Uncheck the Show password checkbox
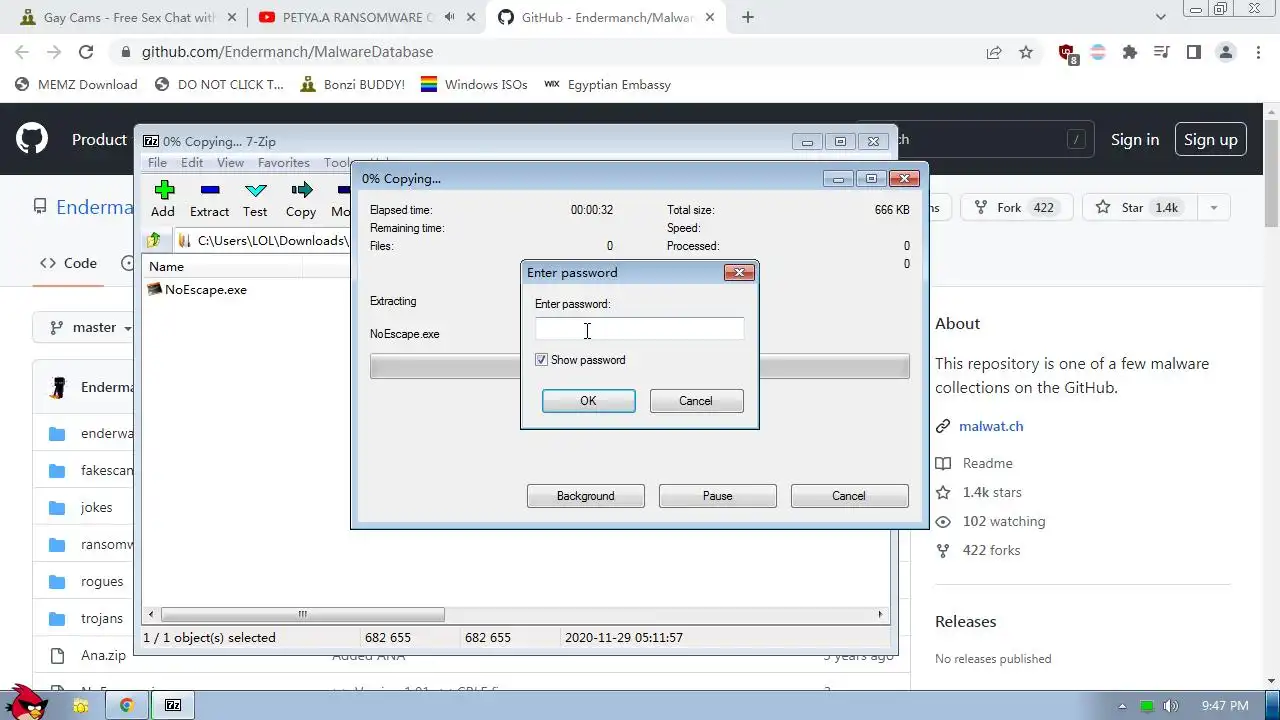 pos(541,360)
